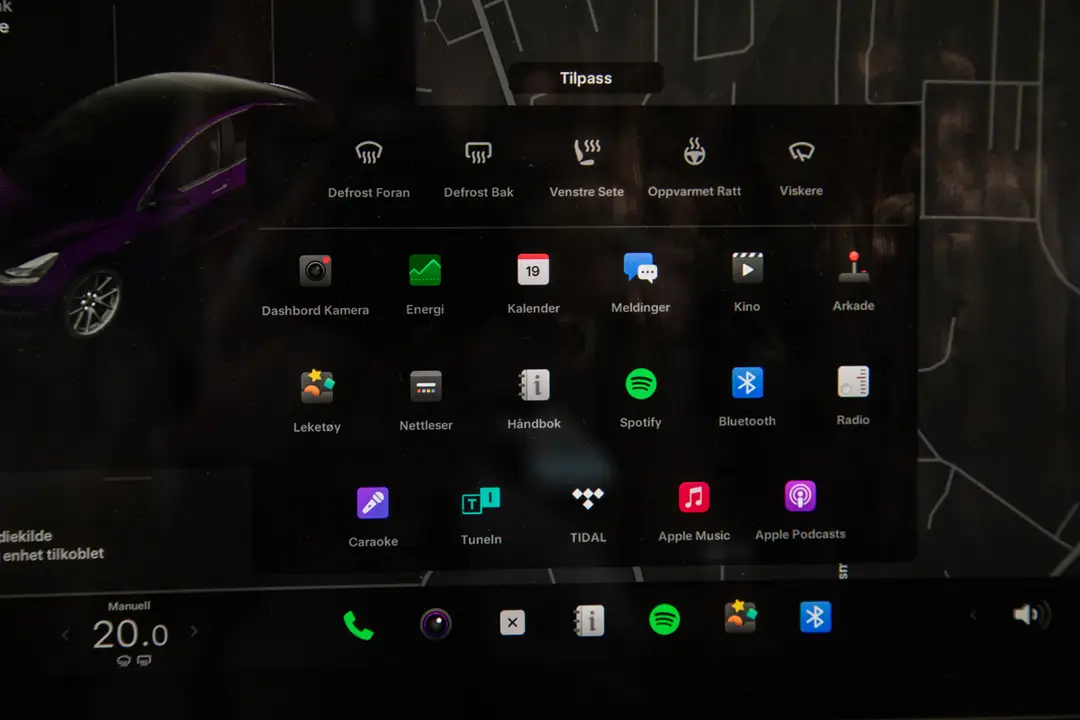This screenshot has height=720, width=1080.
Task: Open the green phone icon in dock
Action: (x=358, y=626)
